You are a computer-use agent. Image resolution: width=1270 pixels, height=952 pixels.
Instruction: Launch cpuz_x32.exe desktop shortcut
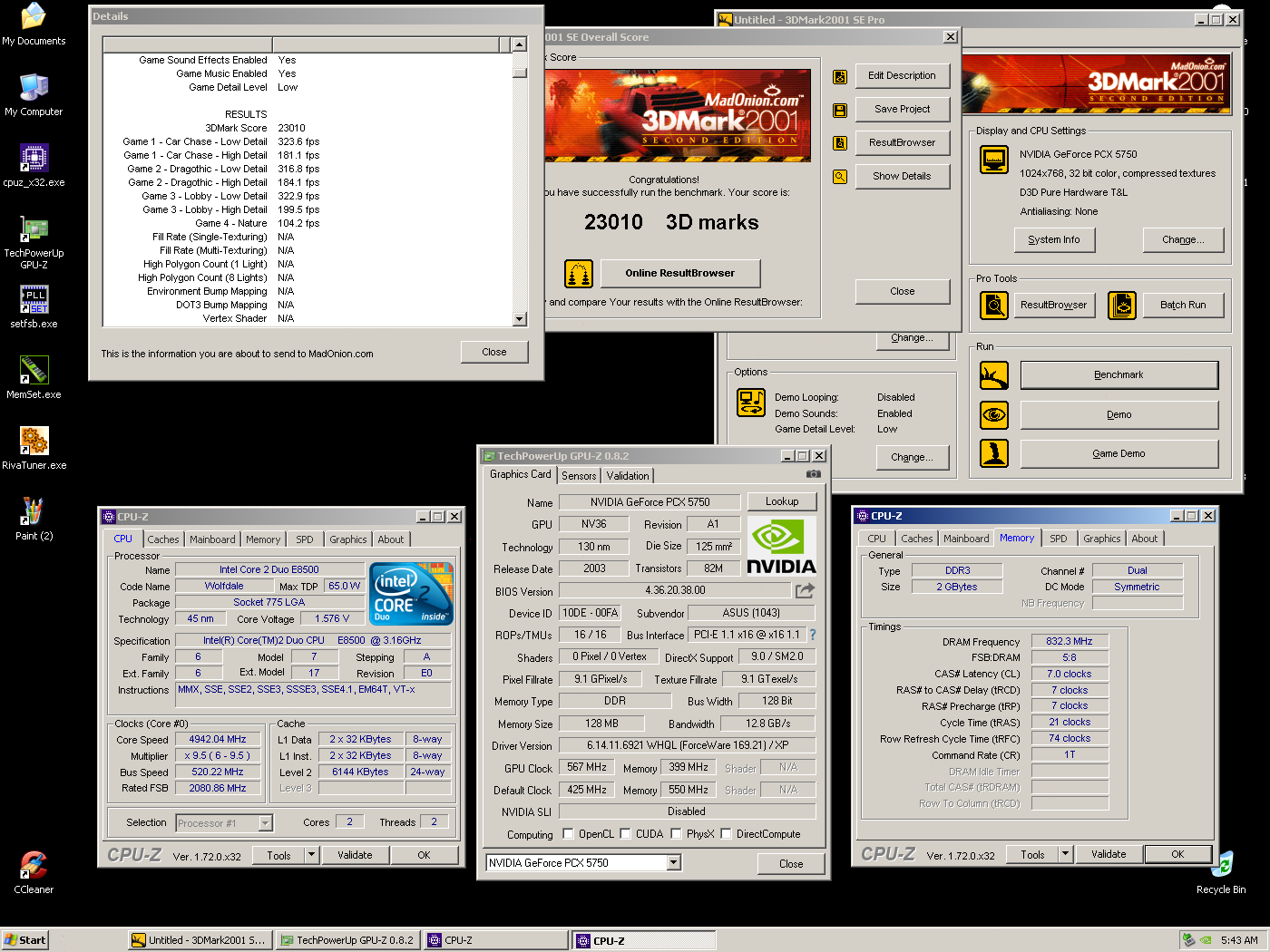(x=34, y=166)
